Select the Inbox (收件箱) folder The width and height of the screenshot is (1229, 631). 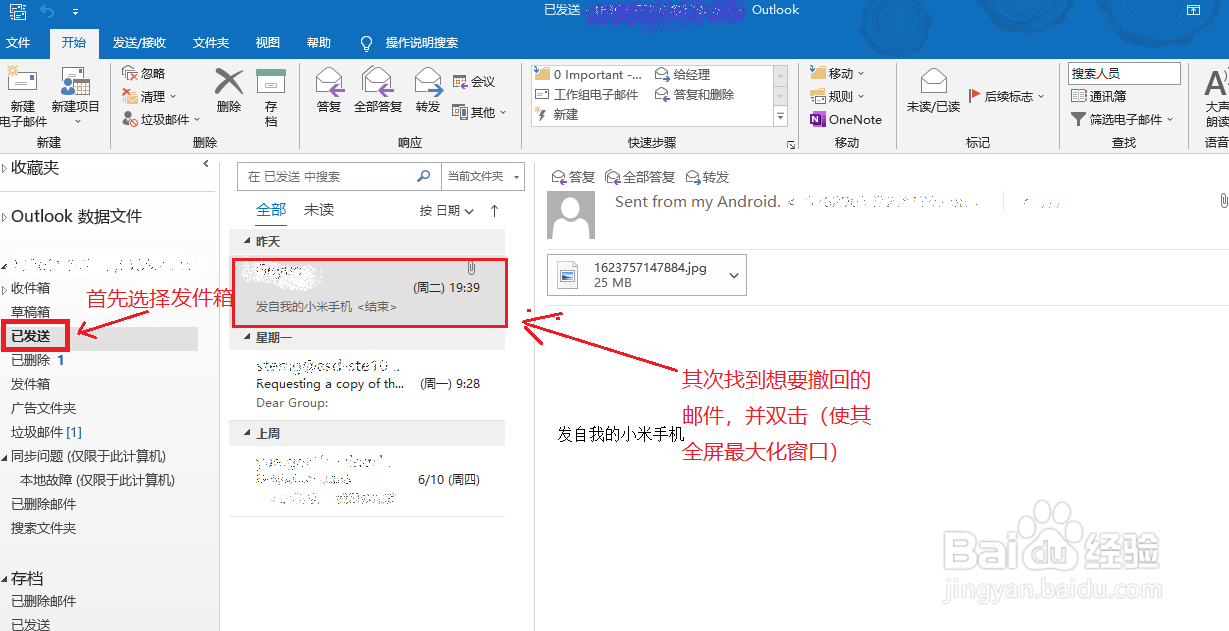click(30, 288)
